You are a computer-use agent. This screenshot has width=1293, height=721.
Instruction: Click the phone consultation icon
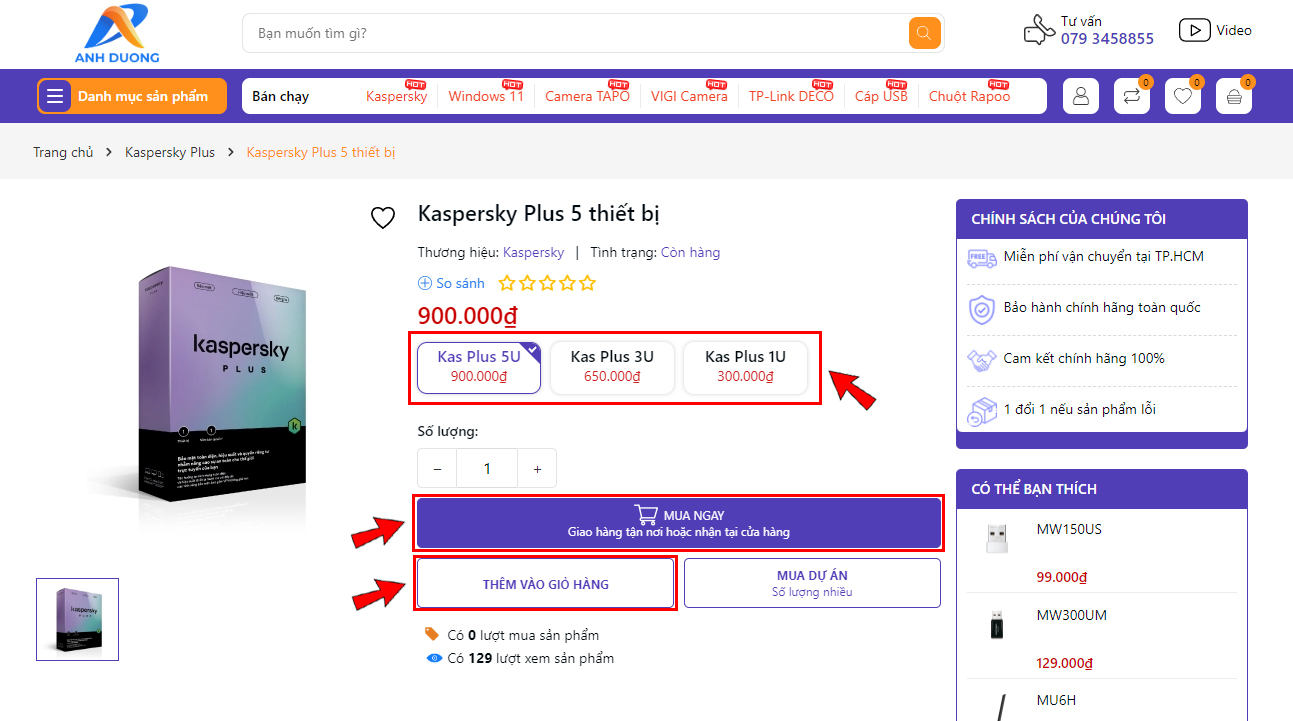click(x=1040, y=30)
